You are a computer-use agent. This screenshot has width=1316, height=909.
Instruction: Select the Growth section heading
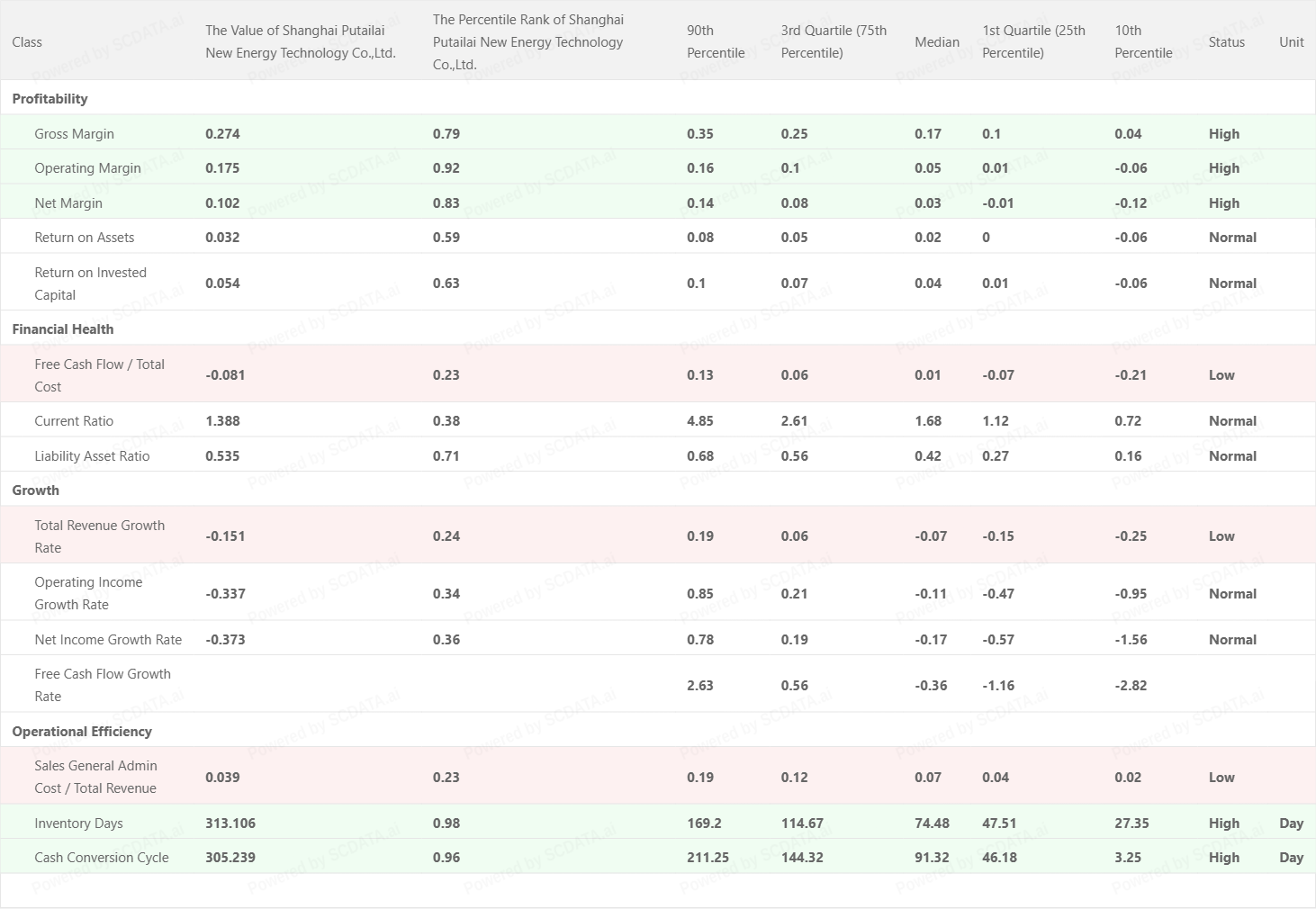[36, 490]
